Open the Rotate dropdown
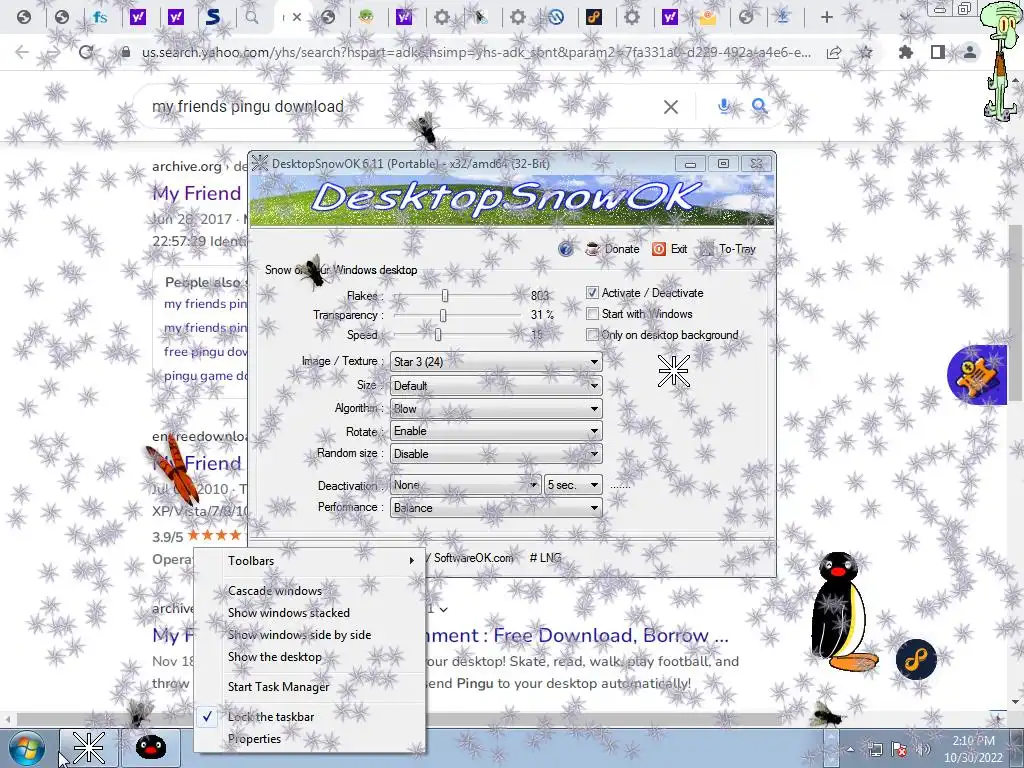 click(496, 431)
